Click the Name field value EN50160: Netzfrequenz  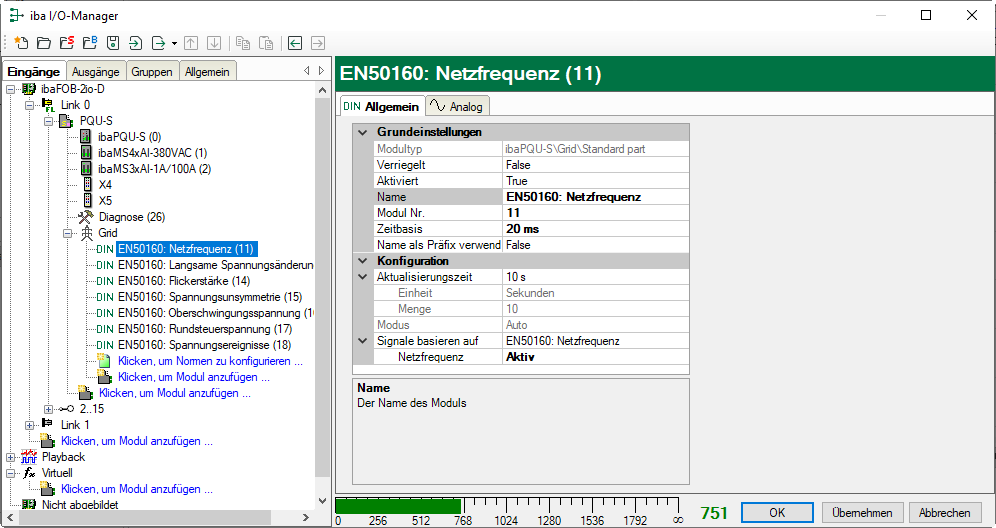pos(595,197)
